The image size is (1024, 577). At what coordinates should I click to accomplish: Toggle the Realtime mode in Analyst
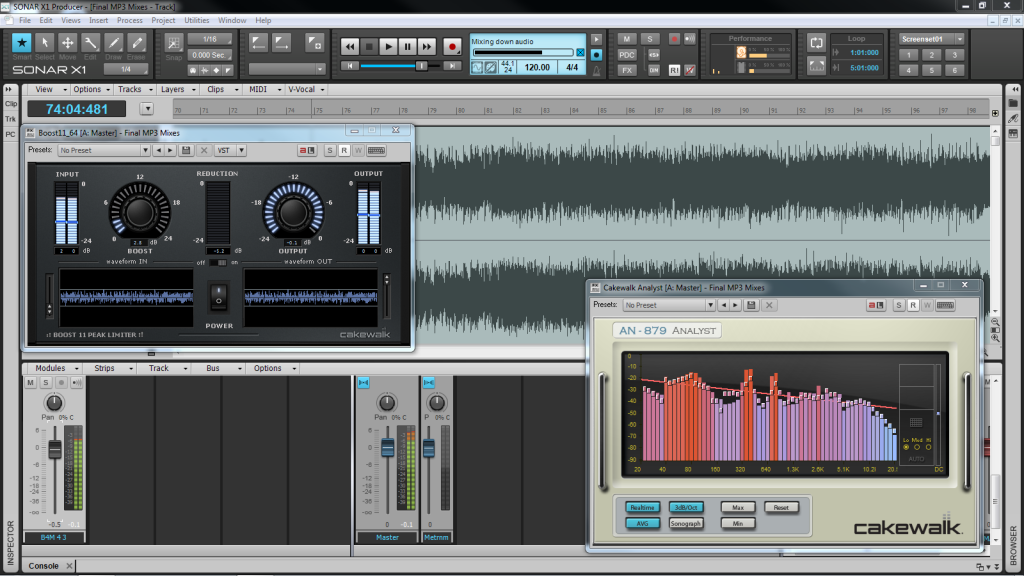pos(644,508)
